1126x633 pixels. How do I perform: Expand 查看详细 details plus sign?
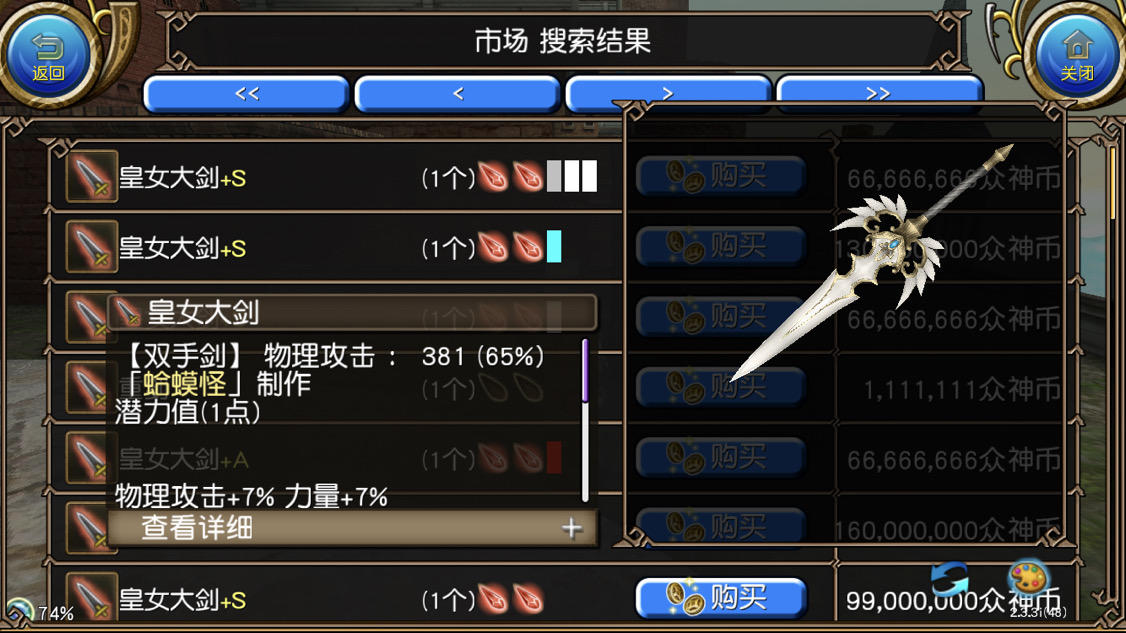(x=572, y=528)
